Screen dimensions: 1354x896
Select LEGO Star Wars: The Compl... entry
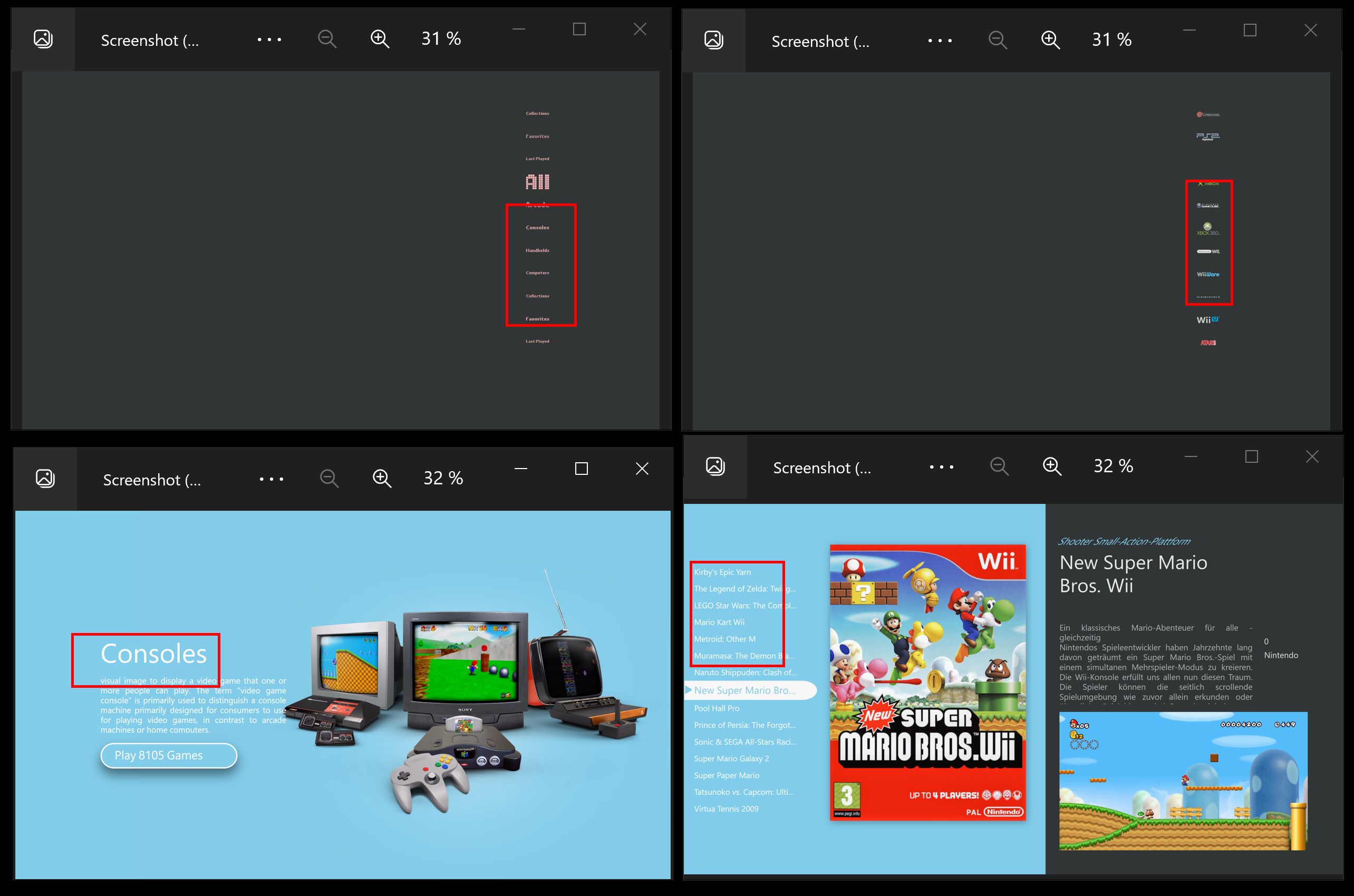click(x=744, y=605)
